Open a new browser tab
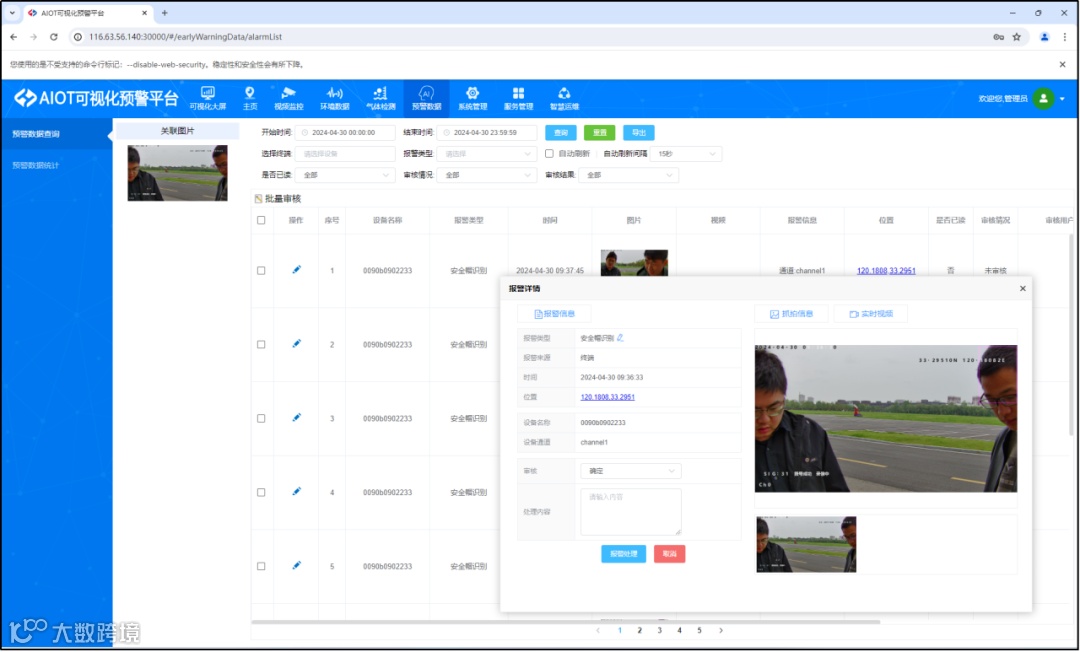 pyautogui.click(x=164, y=13)
